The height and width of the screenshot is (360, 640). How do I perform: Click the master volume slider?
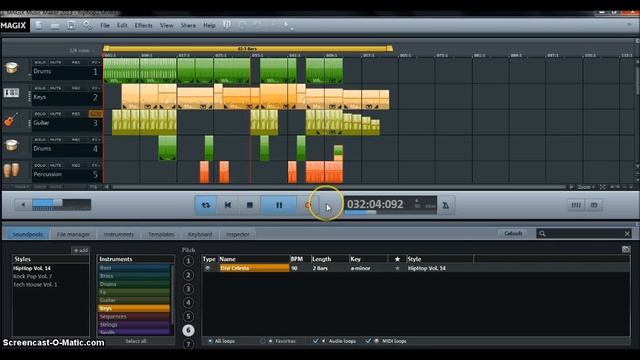61,204
